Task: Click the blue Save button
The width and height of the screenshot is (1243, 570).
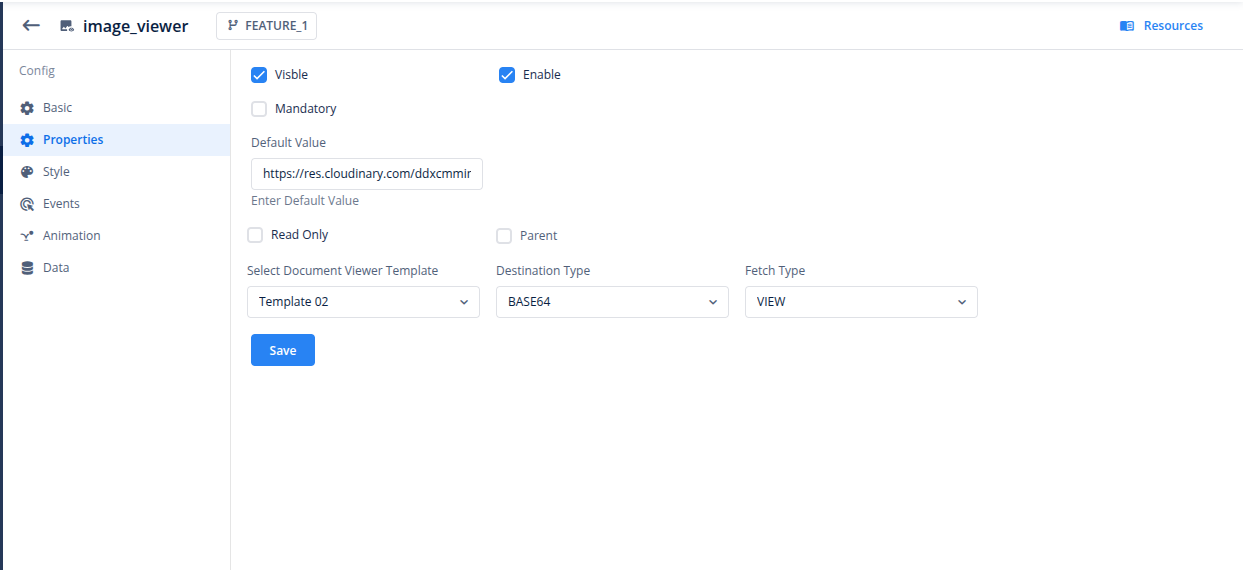Action: [283, 350]
